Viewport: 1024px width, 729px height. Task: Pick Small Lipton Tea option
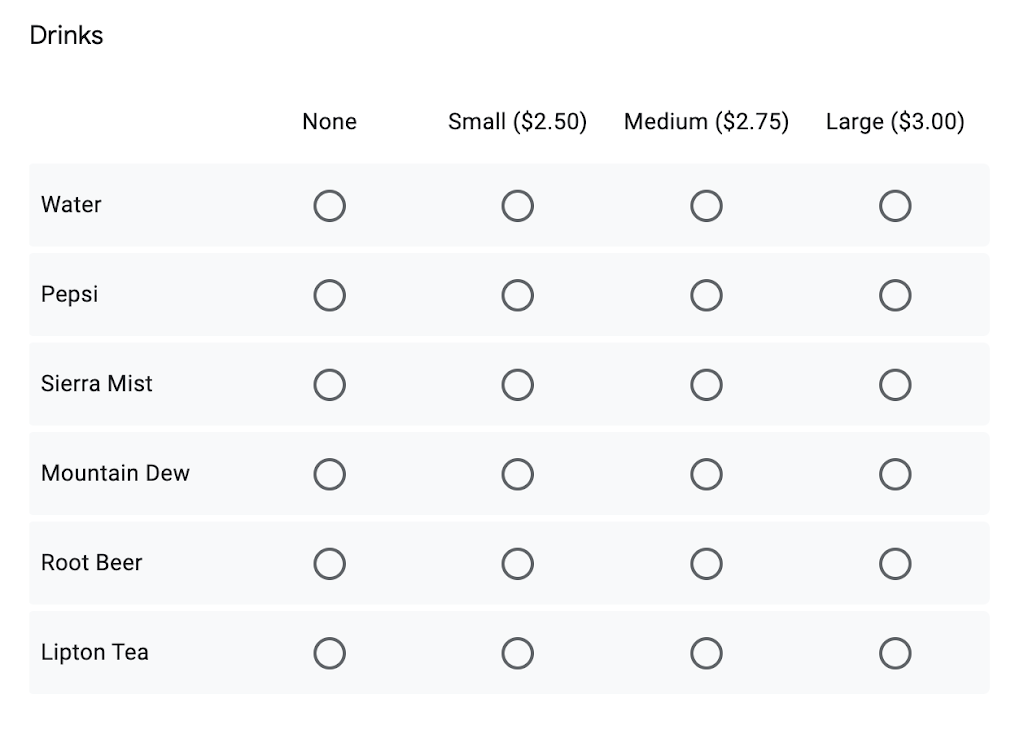pos(517,653)
